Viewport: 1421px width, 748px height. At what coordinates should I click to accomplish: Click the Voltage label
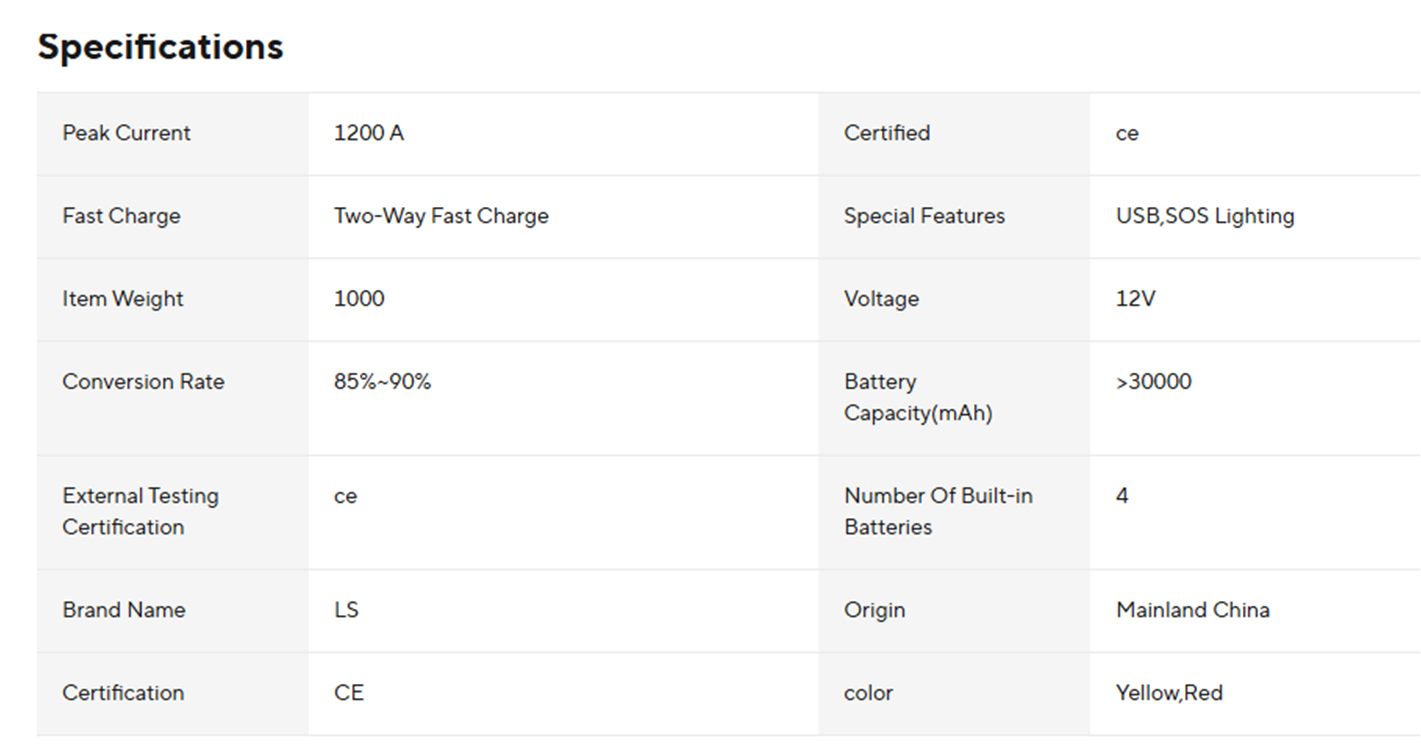[x=881, y=299]
